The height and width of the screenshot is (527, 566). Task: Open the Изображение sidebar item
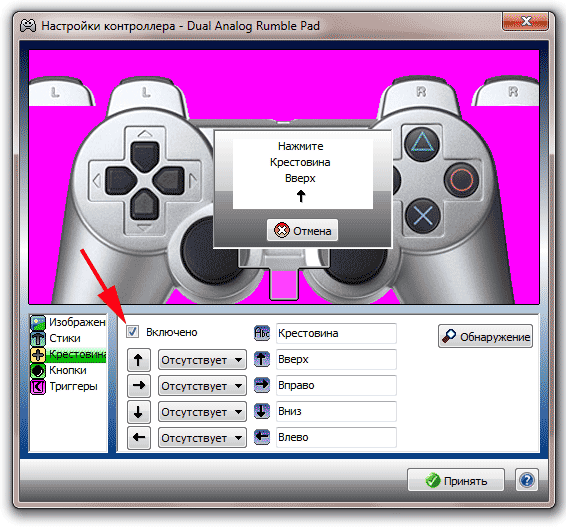(68, 322)
